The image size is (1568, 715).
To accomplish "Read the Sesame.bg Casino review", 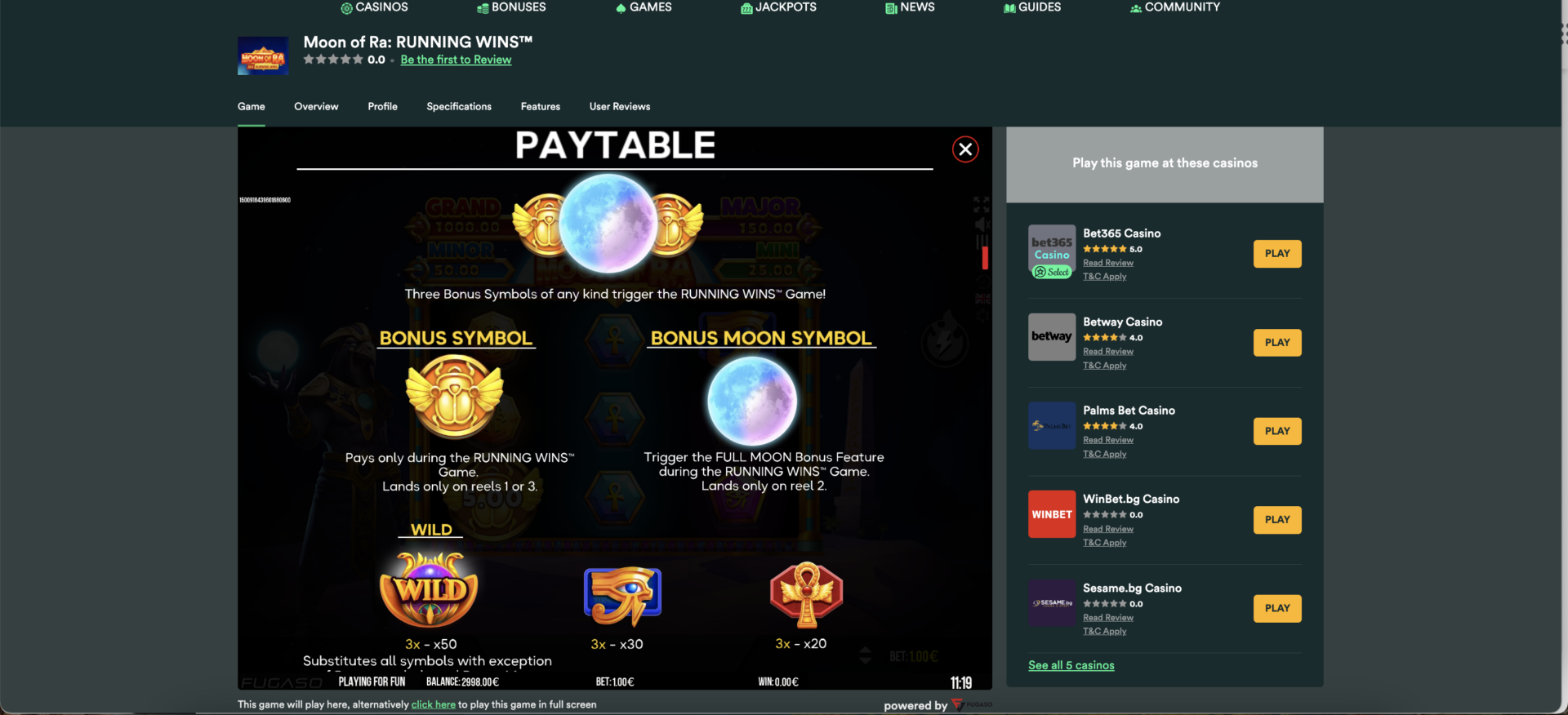I will (x=1108, y=618).
